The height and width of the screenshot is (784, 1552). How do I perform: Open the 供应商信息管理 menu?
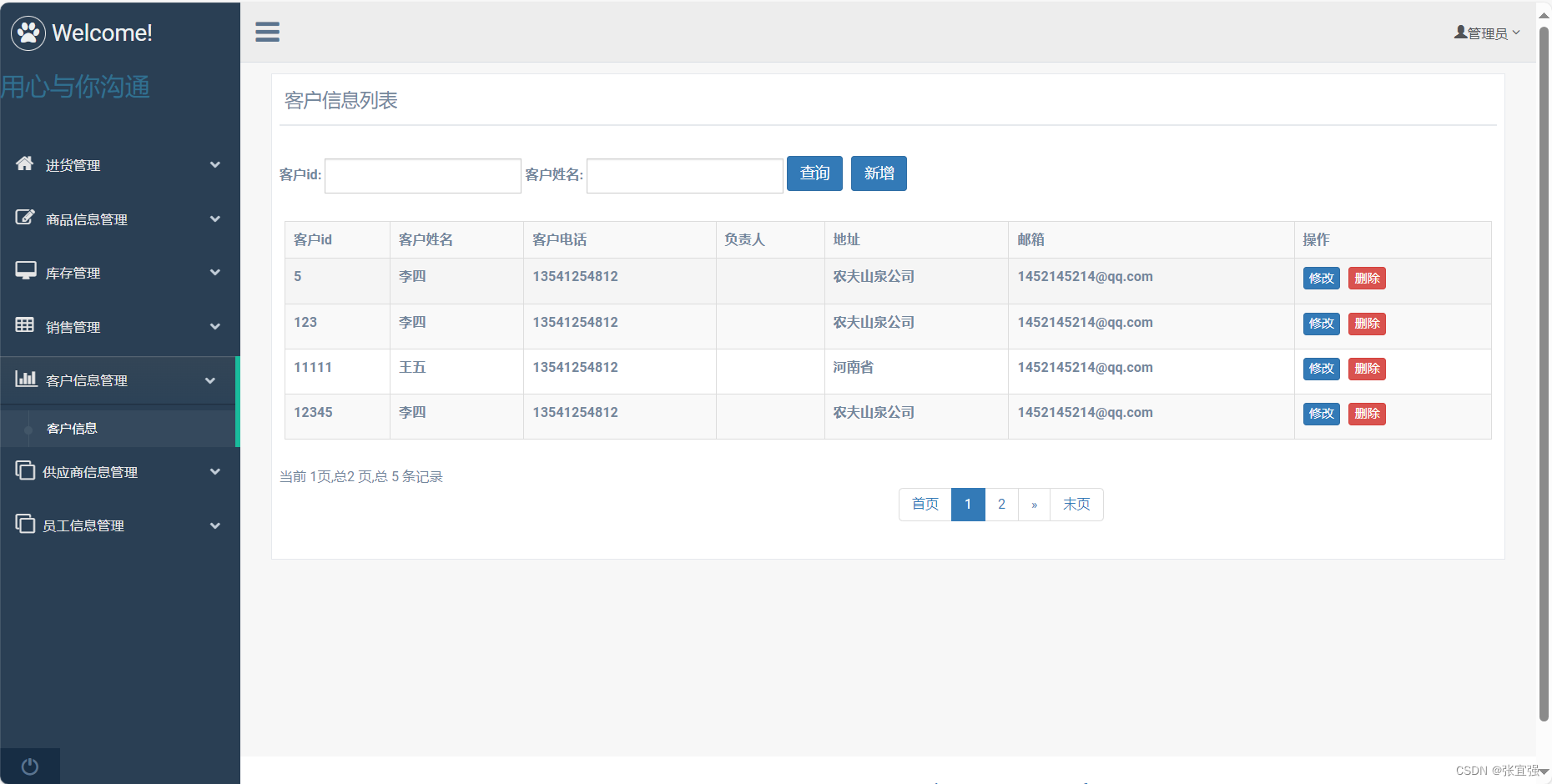click(x=118, y=472)
